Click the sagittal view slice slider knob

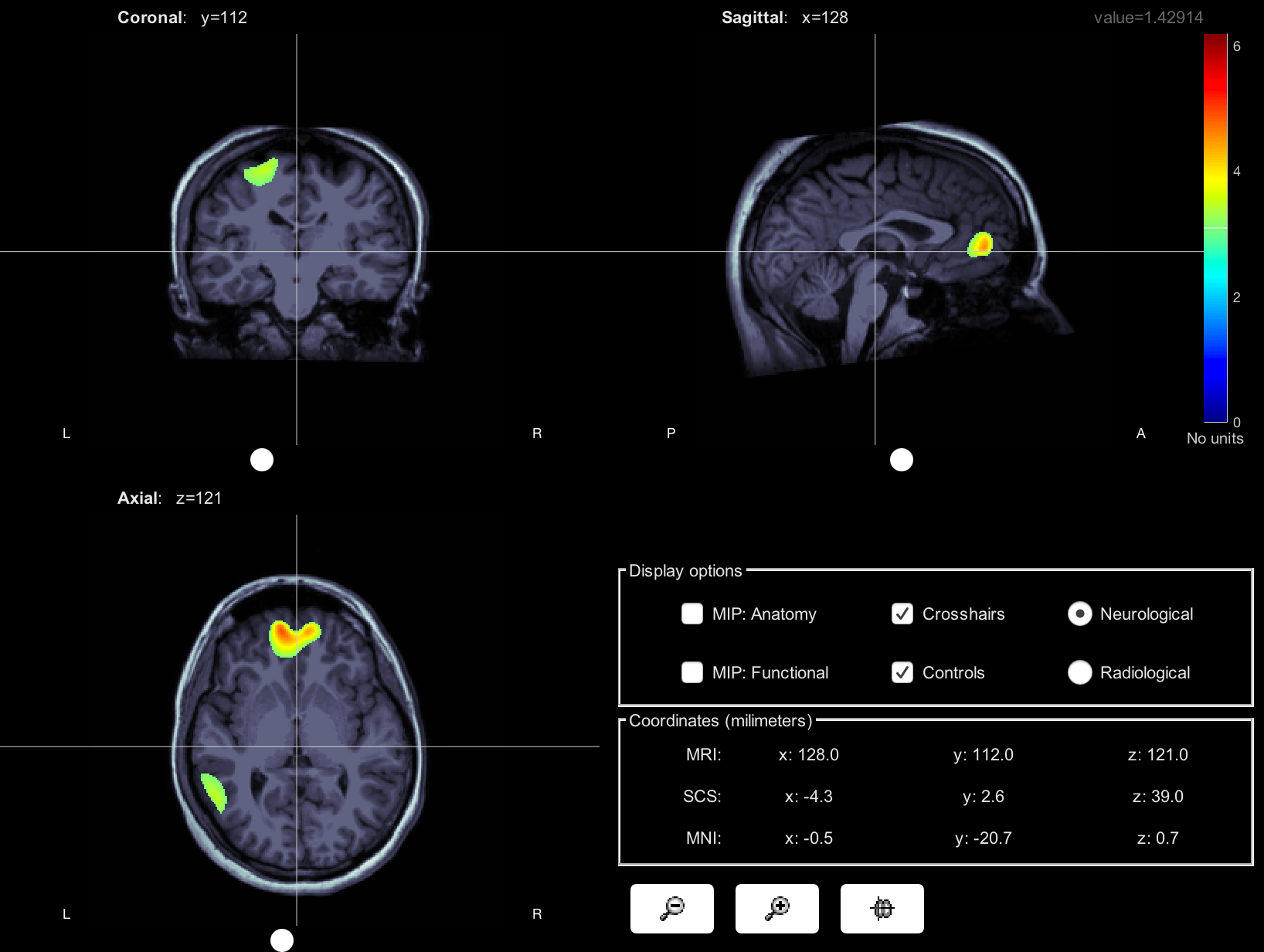[902, 460]
